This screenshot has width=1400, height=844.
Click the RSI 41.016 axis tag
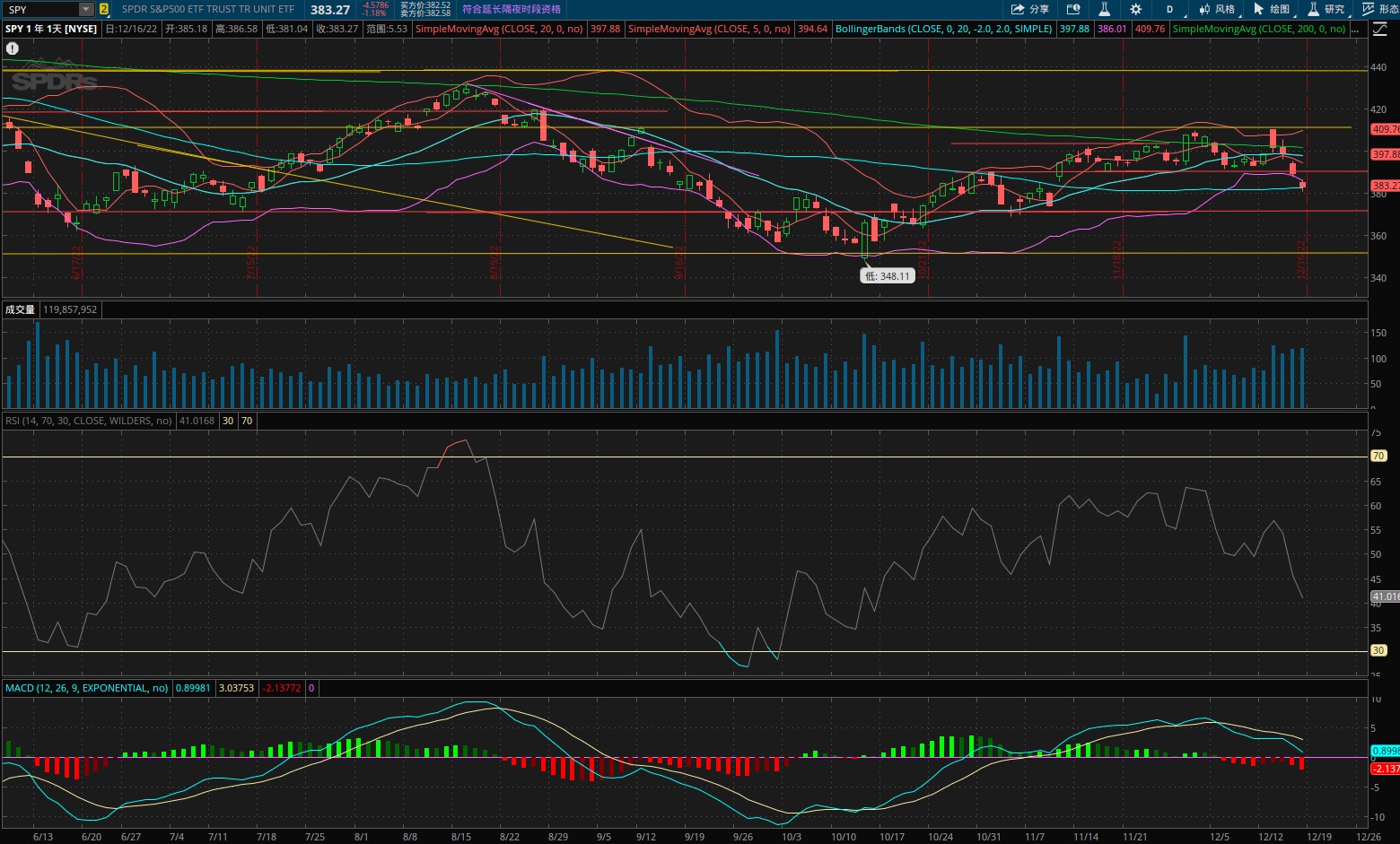pos(1385,596)
